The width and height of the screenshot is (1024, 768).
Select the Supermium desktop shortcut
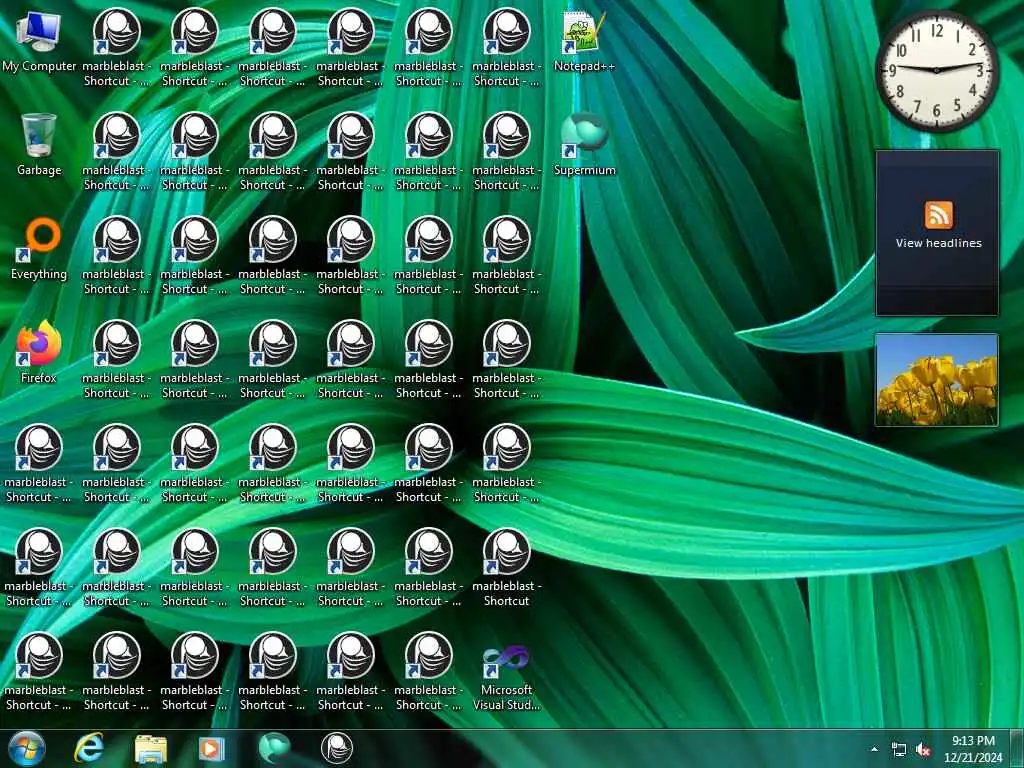coord(584,145)
